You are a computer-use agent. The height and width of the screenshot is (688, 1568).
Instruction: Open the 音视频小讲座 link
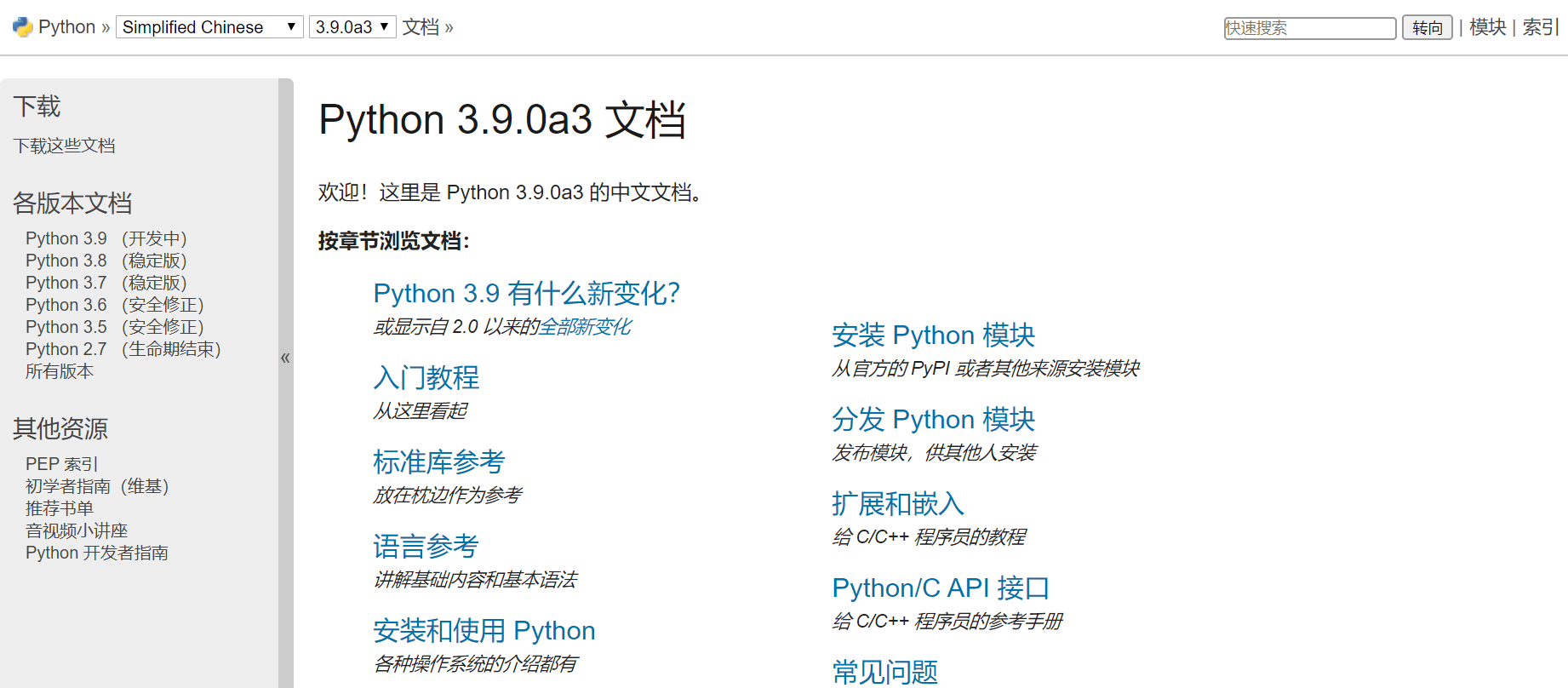coord(77,530)
